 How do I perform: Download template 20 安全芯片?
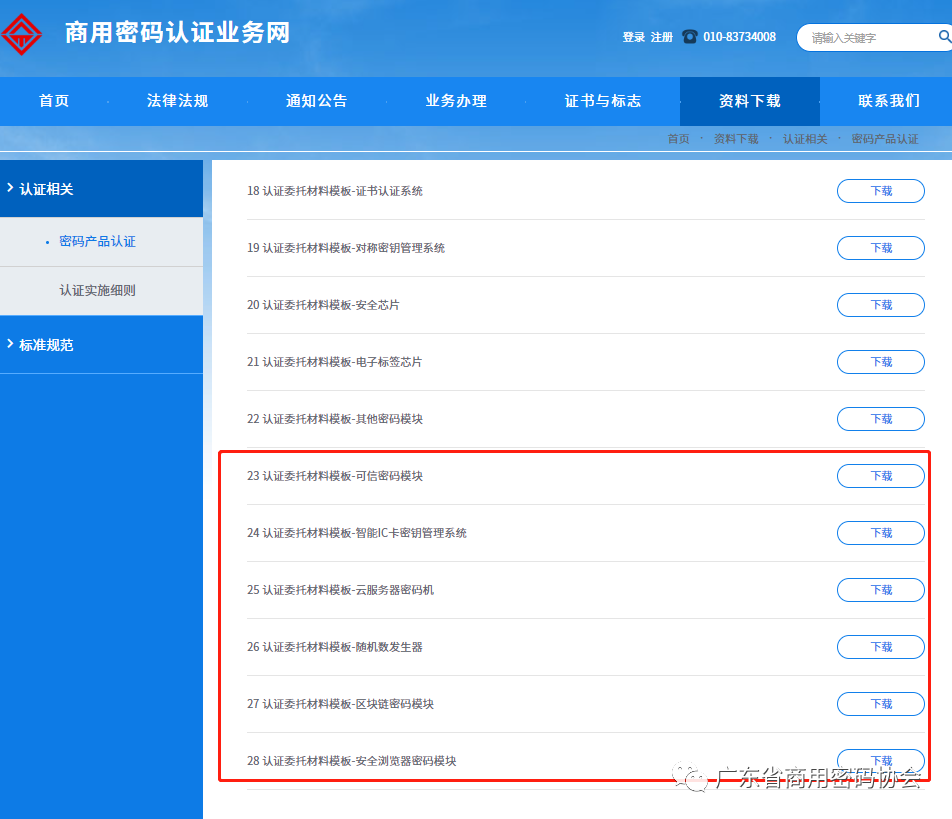pos(880,305)
